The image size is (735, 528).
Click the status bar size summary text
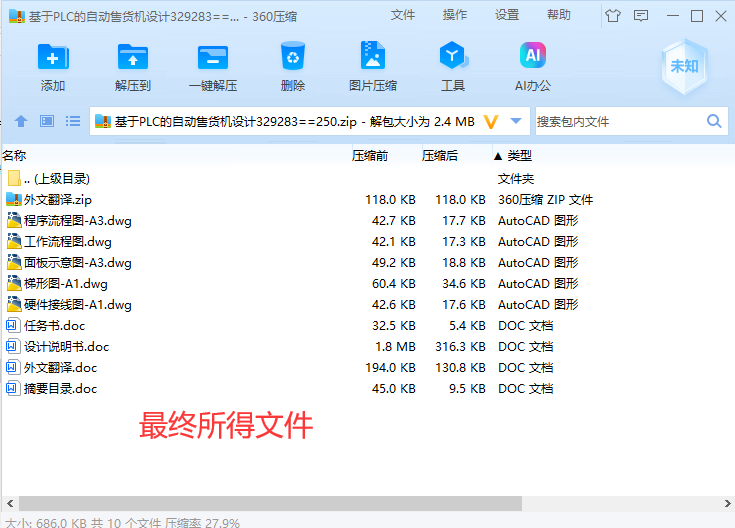click(x=122, y=523)
